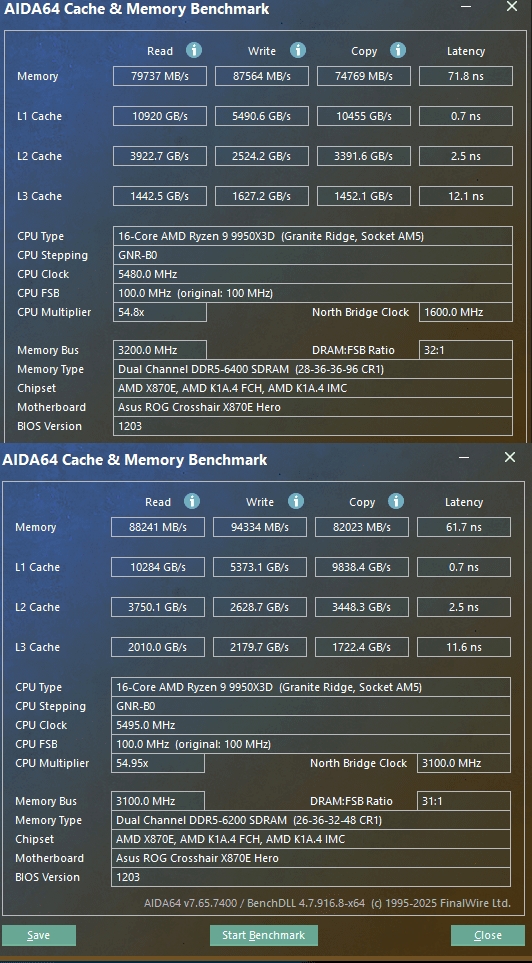The image size is (532, 963).
Task: Click North Bridge Clock 3100.0 MHz
Action: [x=464, y=763]
